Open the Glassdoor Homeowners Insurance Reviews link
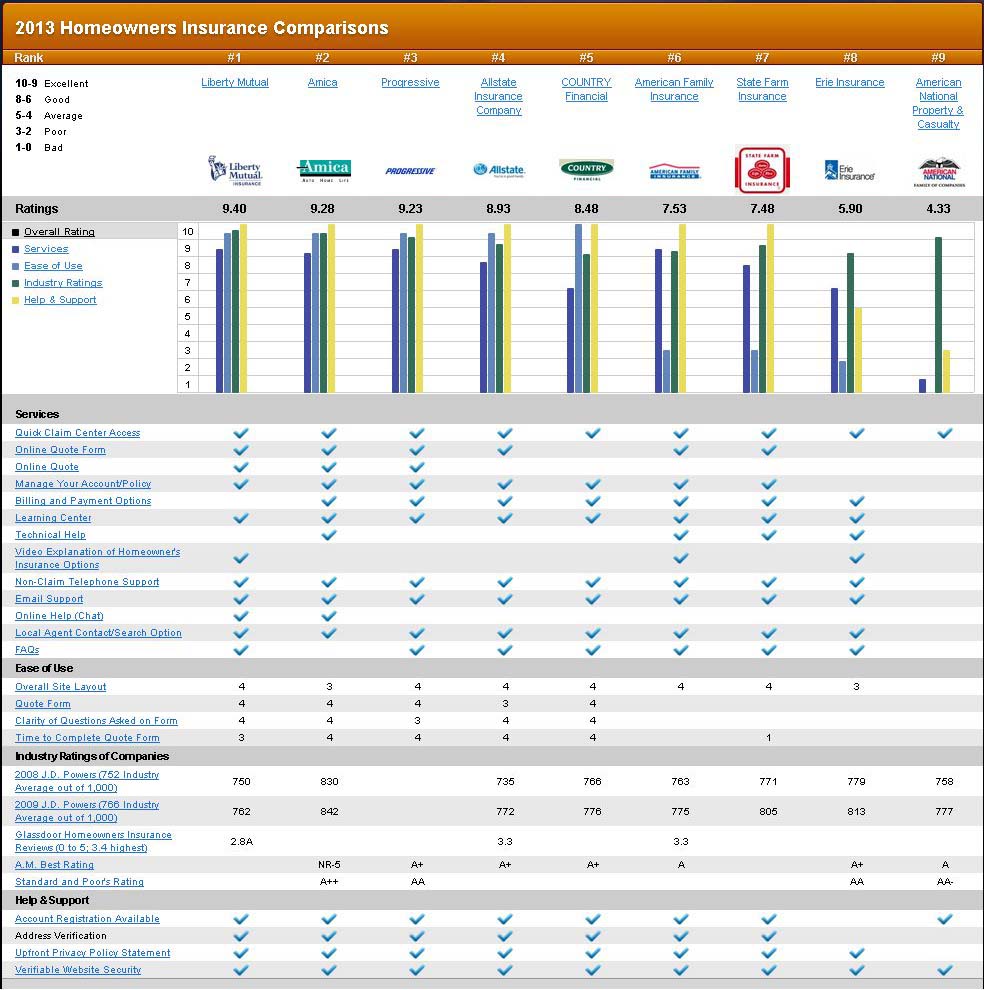The width and height of the screenshot is (984, 990). click(93, 841)
